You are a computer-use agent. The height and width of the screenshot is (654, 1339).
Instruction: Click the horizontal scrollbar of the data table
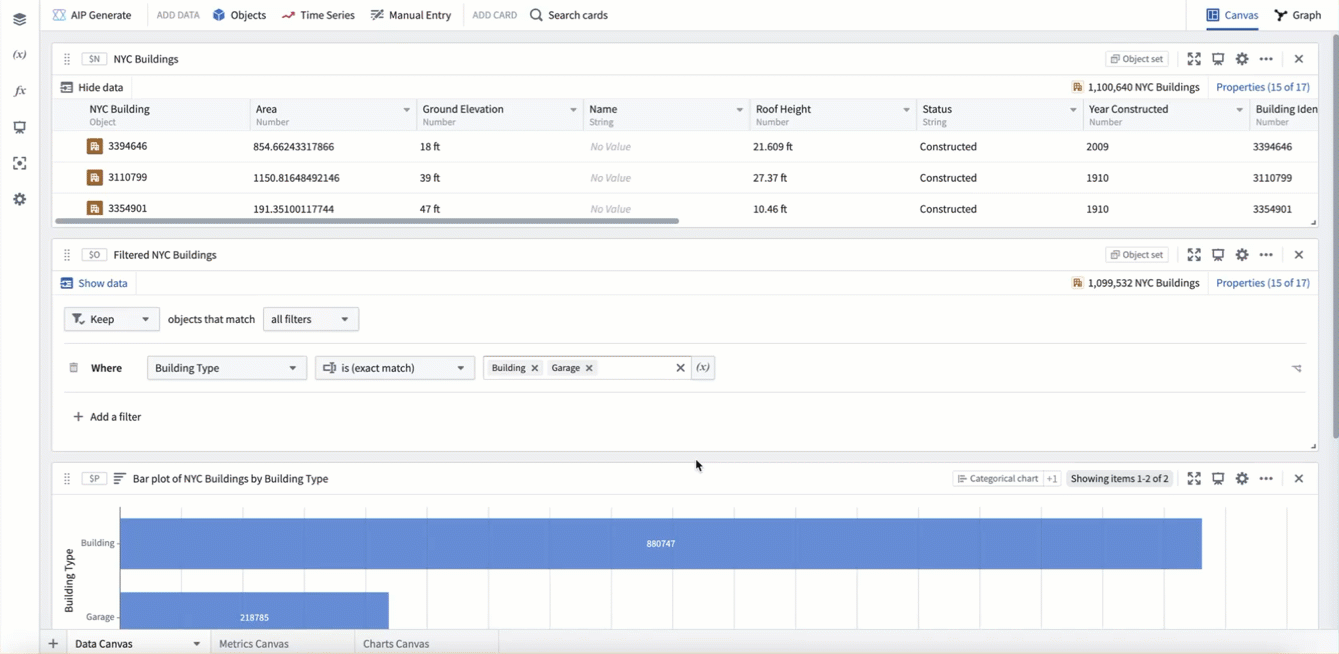coord(366,221)
